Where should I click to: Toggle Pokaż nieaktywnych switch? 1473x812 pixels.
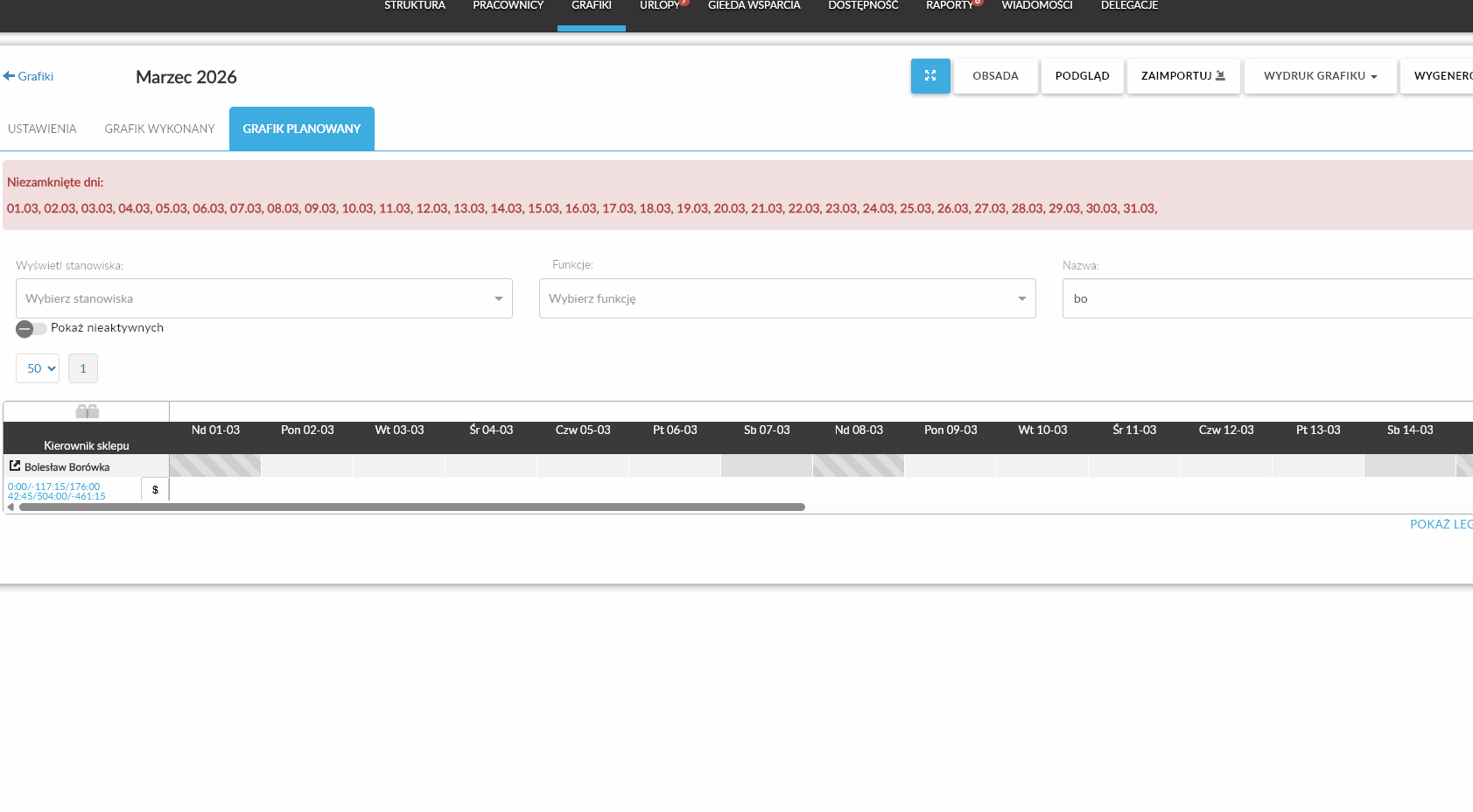point(31,328)
